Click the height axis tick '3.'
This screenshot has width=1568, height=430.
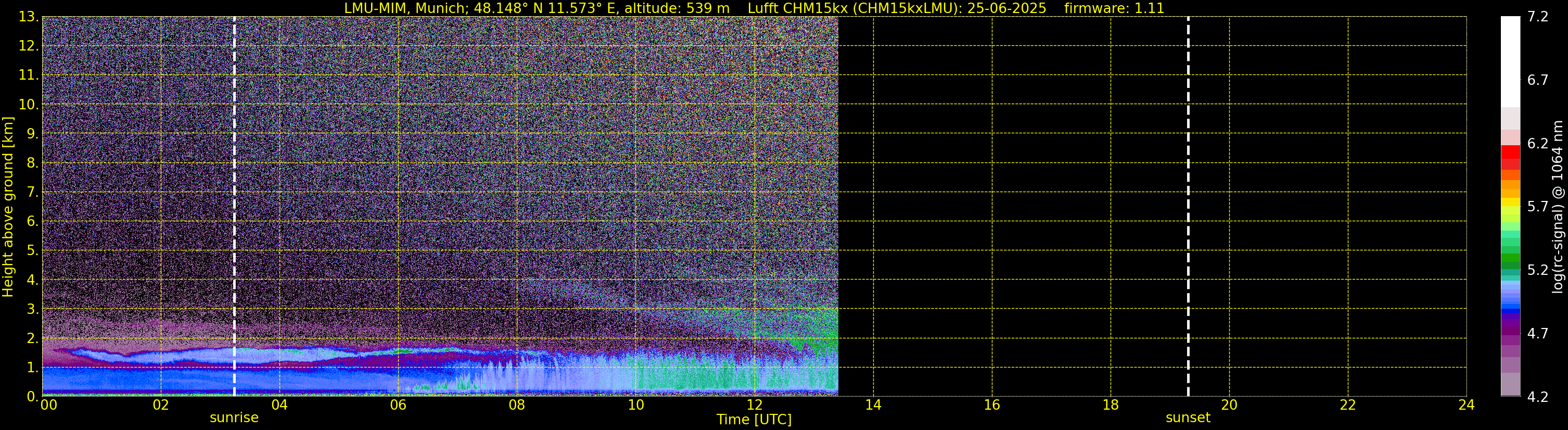[x=32, y=309]
